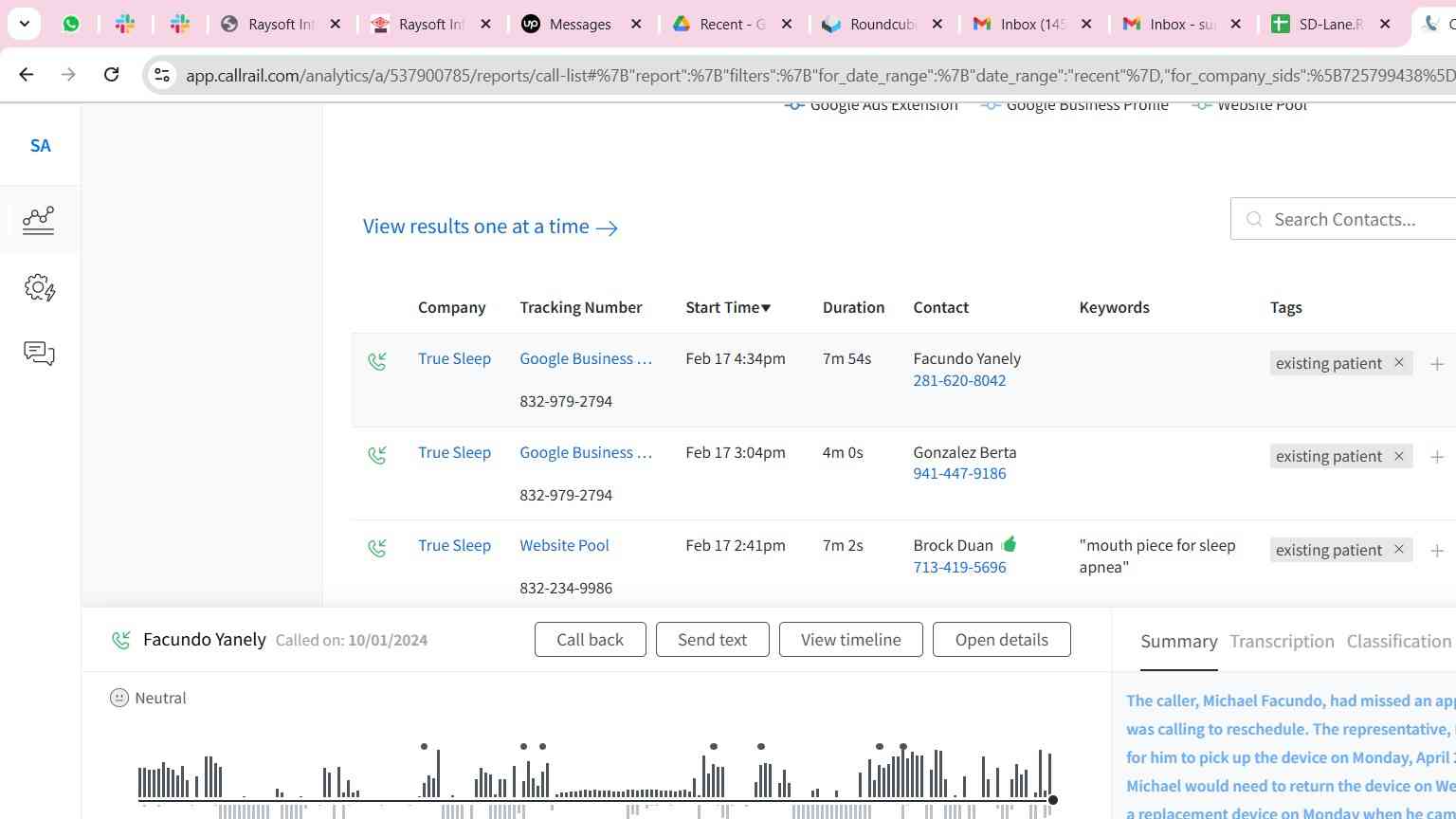The height and width of the screenshot is (819, 1456).
Task: Open phone number 941-447-9186
Action: [x=959, y=473]
